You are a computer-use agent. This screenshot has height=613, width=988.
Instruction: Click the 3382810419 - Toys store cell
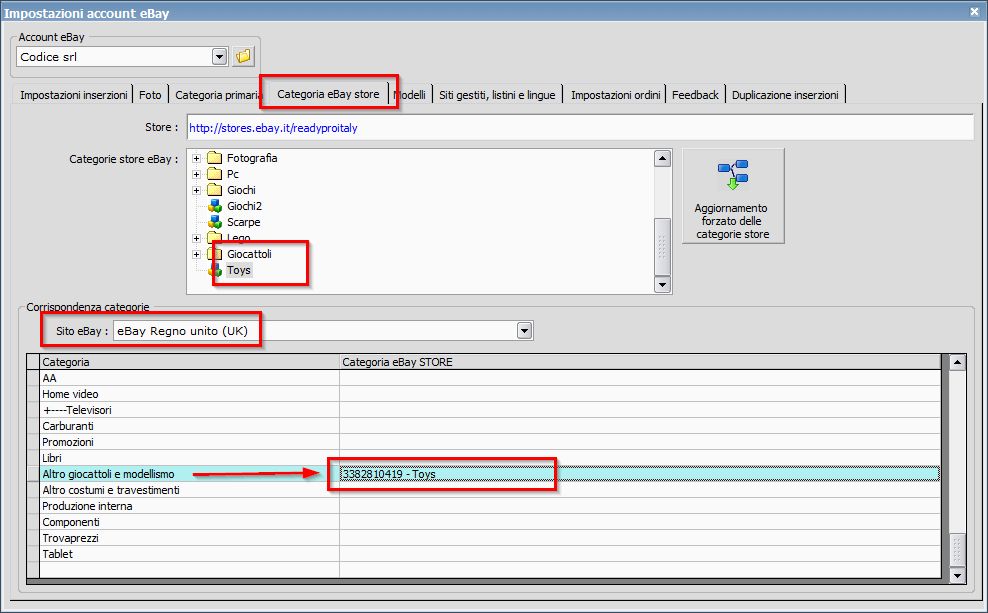tap(640, 474)
